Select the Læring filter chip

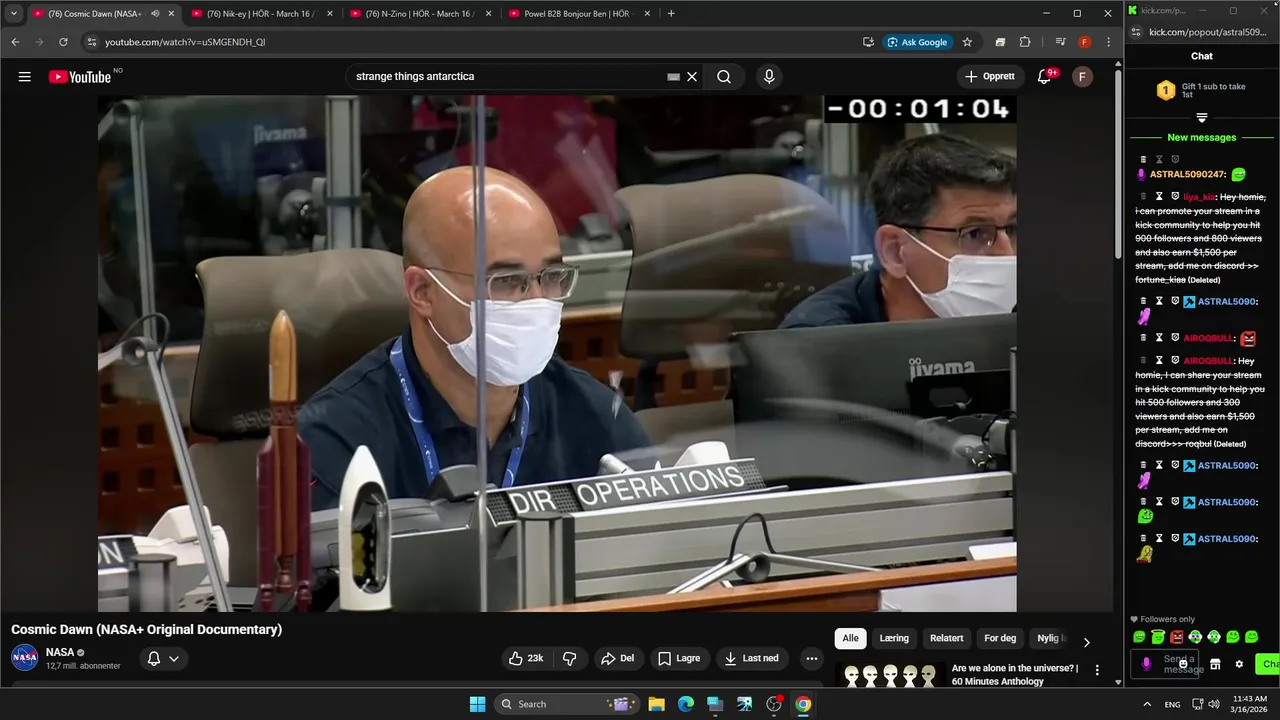[x=894, y=638]
